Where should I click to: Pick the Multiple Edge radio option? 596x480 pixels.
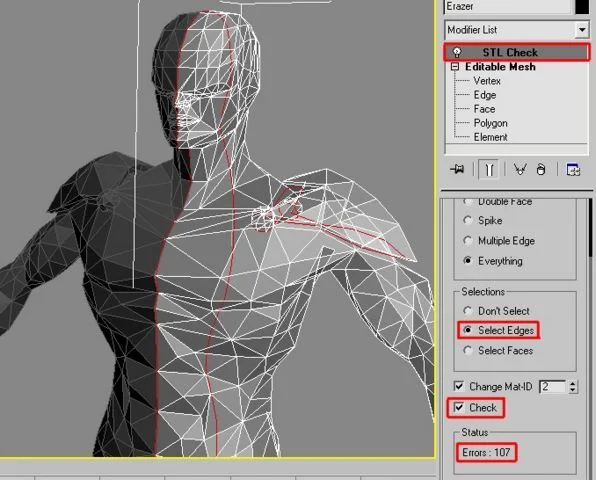click(x=468, y=241)
